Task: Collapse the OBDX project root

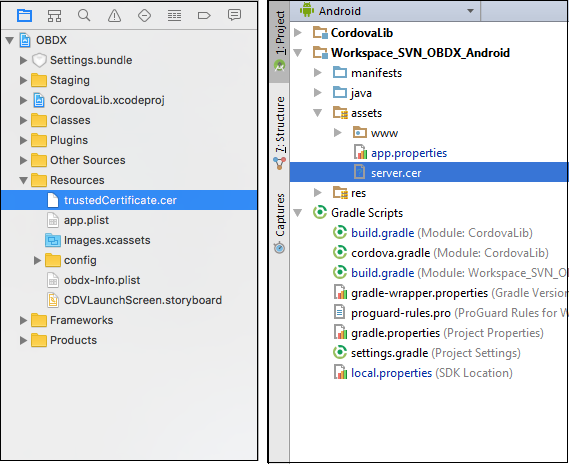Action: (10, 40)
